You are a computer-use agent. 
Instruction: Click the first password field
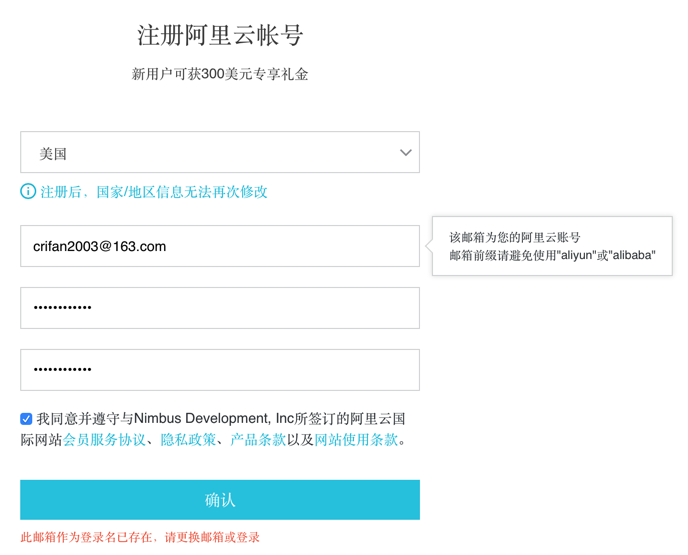pos(220,308)
